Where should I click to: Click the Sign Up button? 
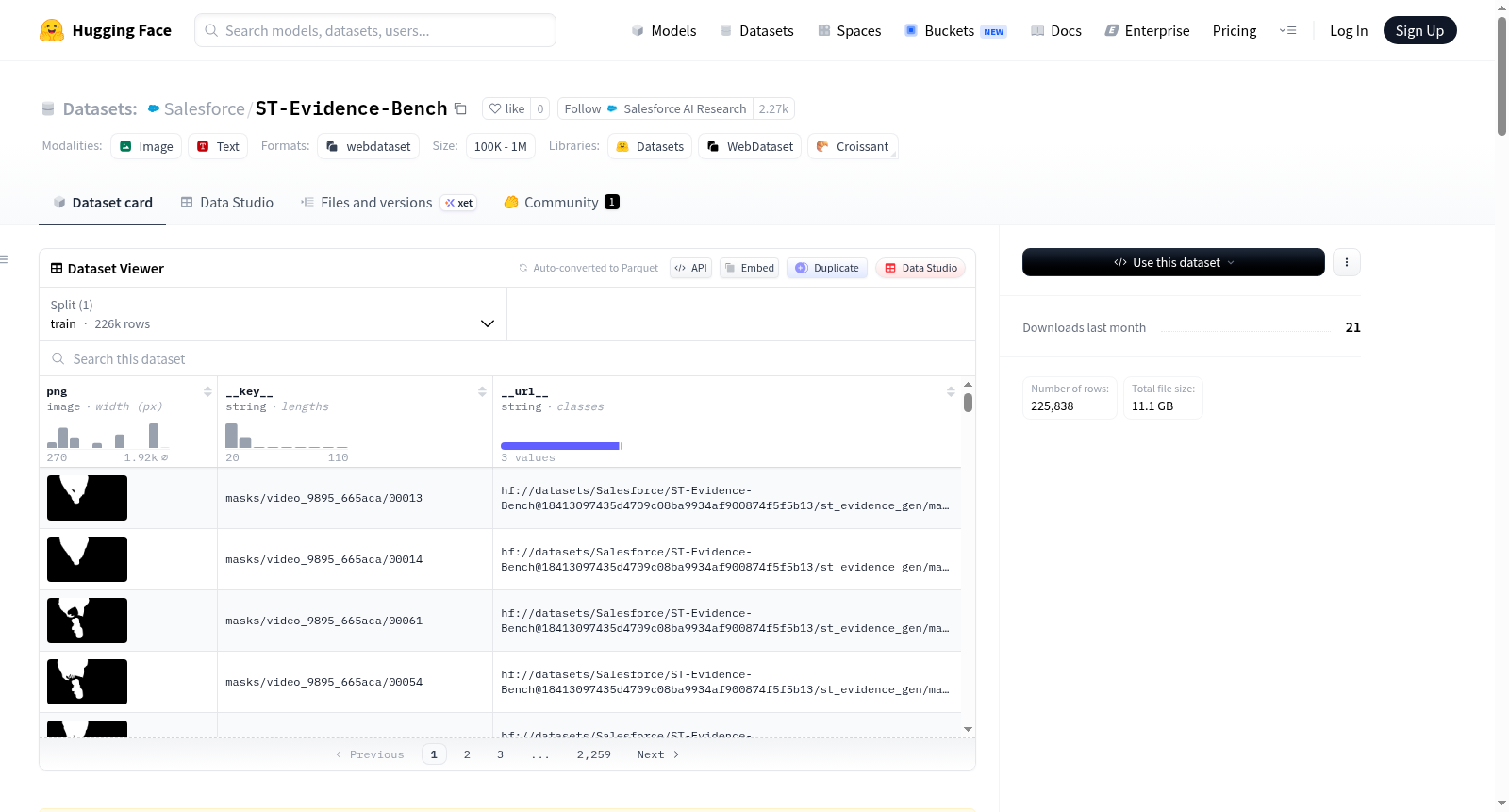pyautogui.click(x=1419, y=30)
